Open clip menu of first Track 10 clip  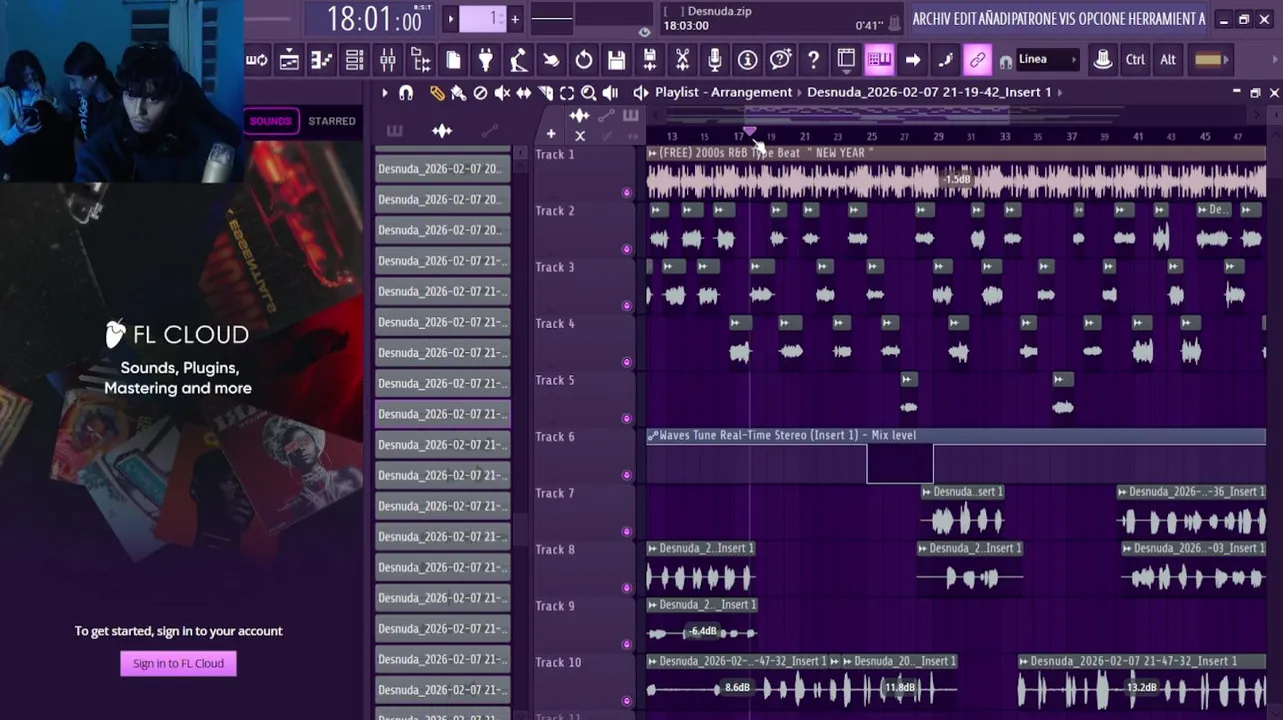pyautogui.click(x=652, y=661)
